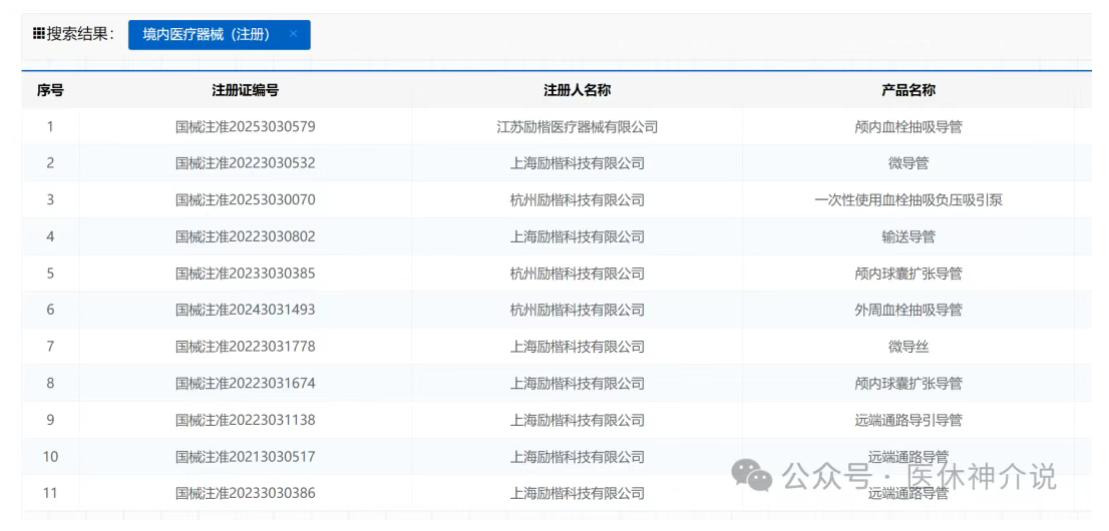
Task: Click the 产品名称 column header
Action: pyautogui.click(x=908, y=91)
